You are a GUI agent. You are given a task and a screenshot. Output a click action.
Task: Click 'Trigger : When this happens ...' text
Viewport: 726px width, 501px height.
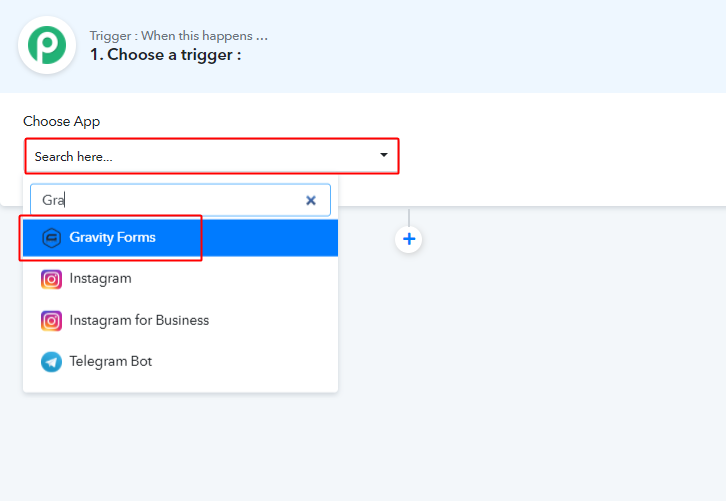pos(179,36)
